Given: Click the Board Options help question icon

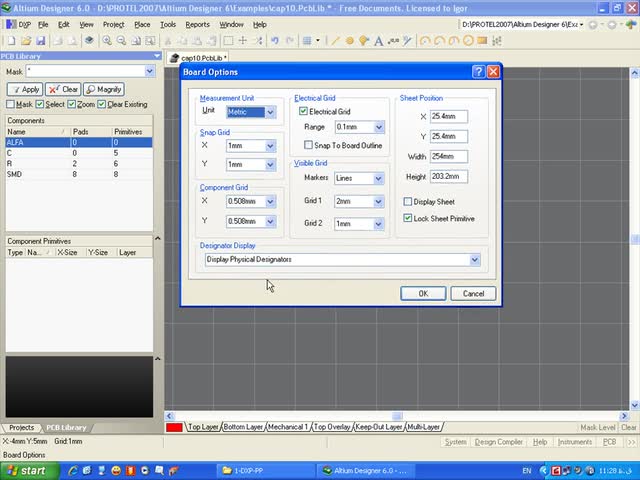Looking at the screenshot, I should (478, 72).
